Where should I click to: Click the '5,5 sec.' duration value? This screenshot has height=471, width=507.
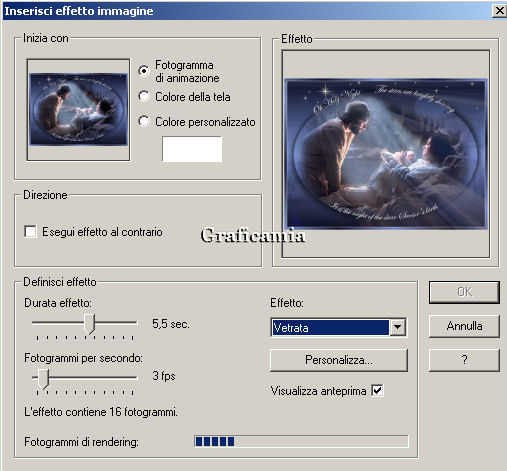171,324
